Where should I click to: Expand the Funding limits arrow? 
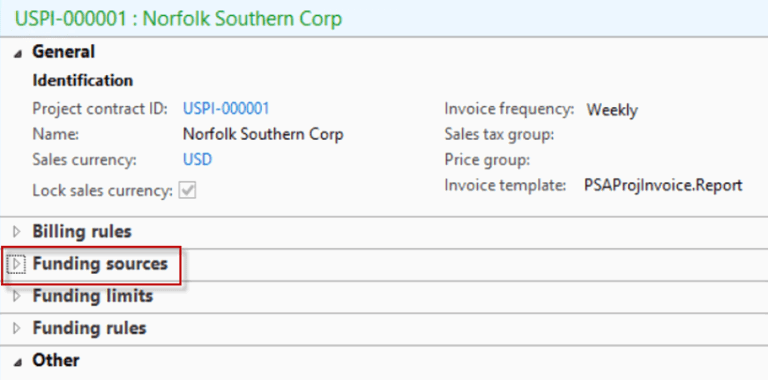click(x=17, y=296)
